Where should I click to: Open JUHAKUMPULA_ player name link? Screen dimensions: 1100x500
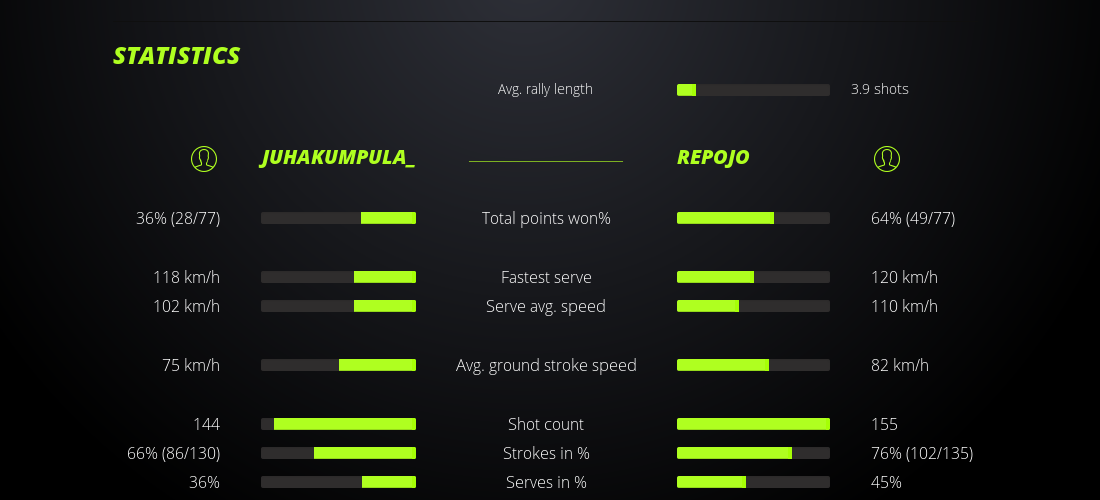(338, 158)
